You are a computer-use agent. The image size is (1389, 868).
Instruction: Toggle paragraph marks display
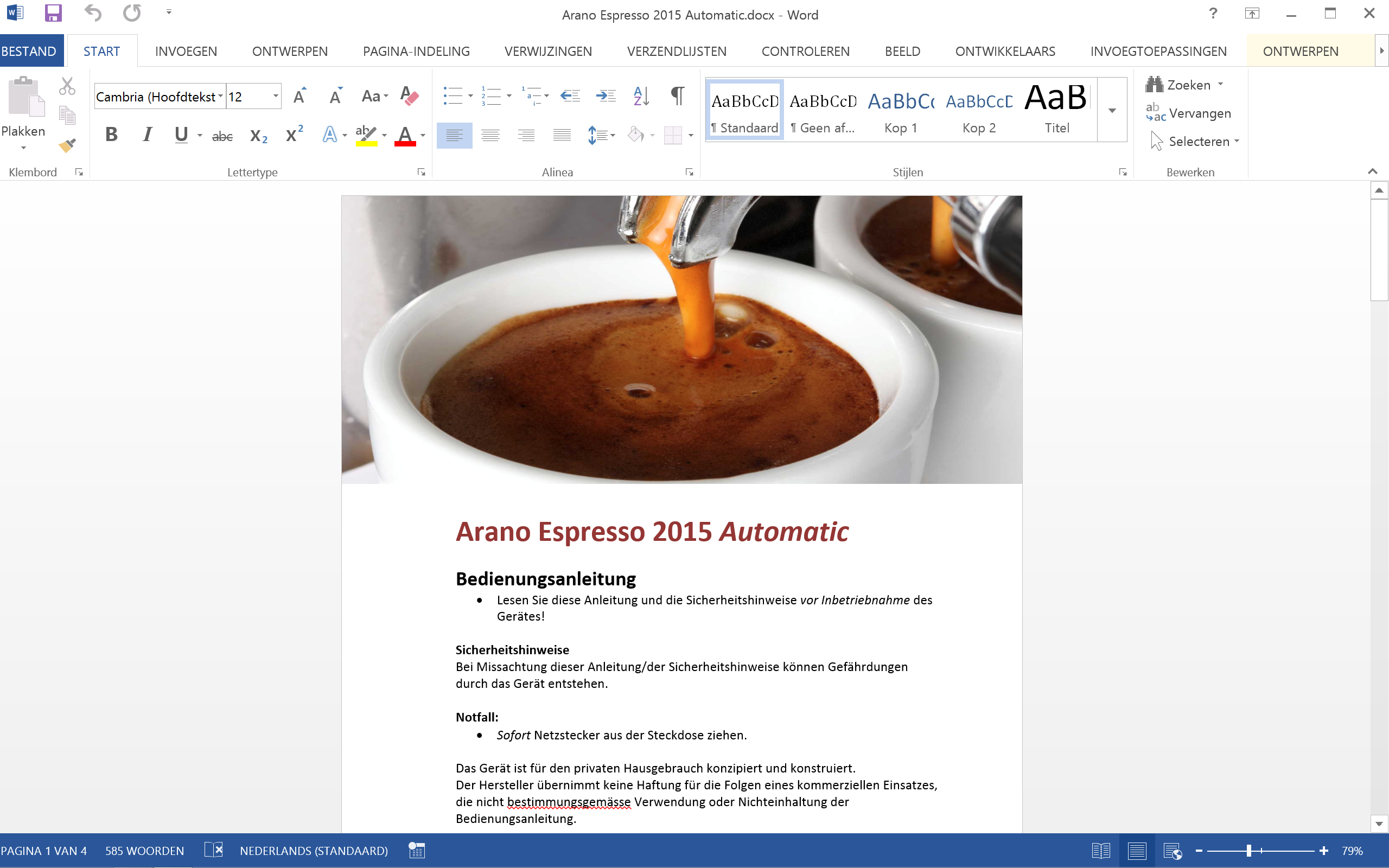point(677,96)
